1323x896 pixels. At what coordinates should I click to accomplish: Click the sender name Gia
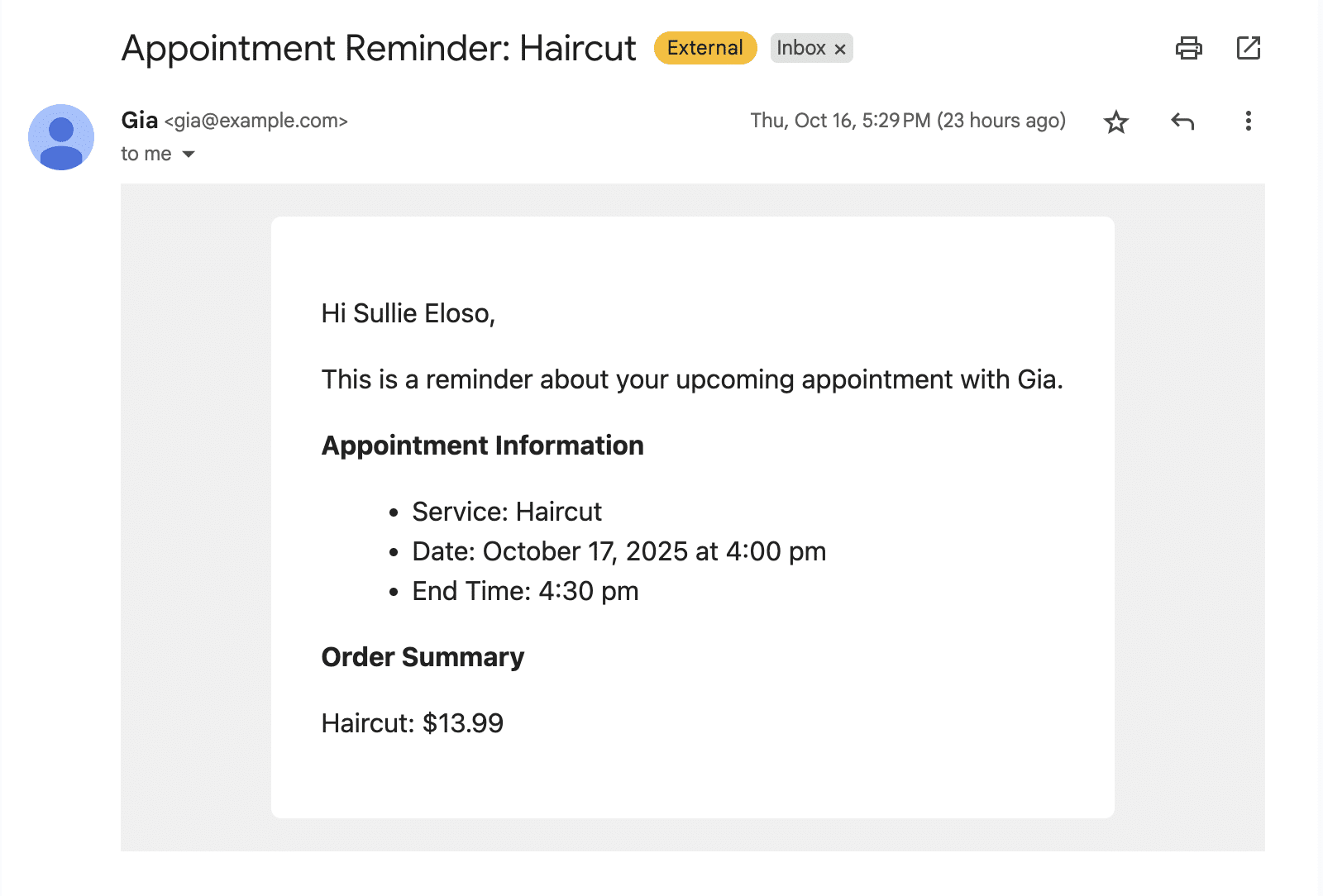pyautogui.click(x=139, y=121)
